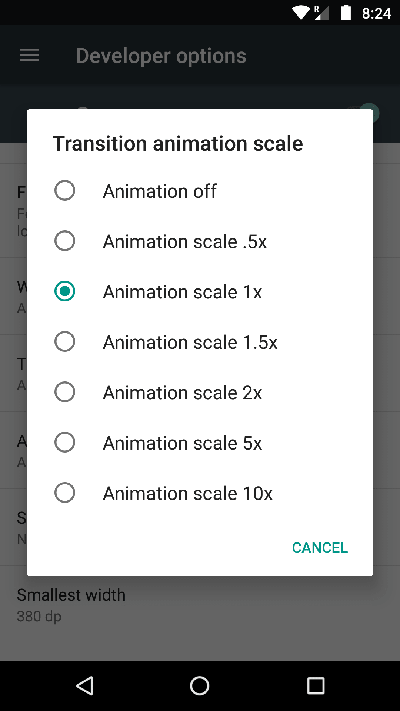Tap the 8:24 clock in status bar

[376, 13]
